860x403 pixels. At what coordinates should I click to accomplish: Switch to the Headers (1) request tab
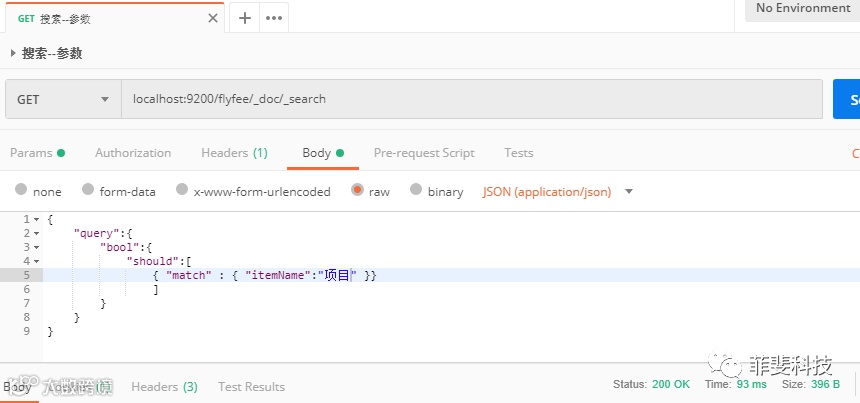234,153
